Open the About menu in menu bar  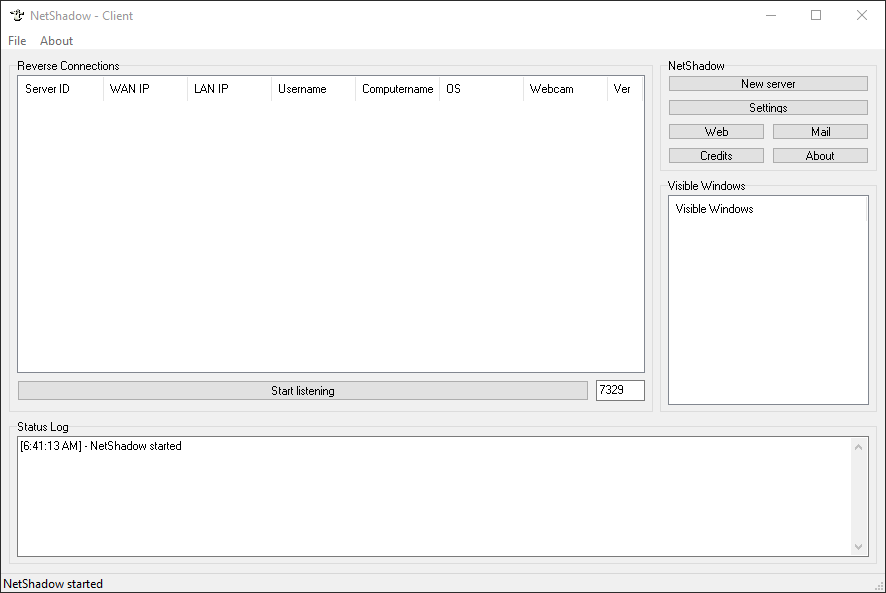coord(56,41)
